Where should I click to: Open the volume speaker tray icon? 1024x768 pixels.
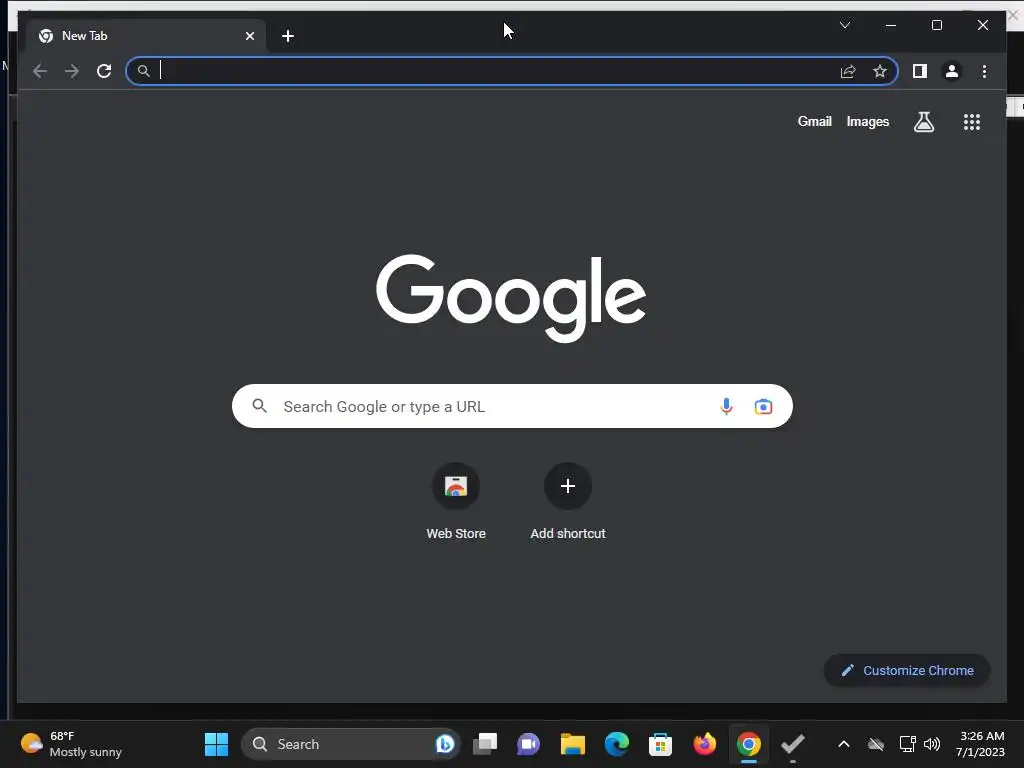tap(932, 744)
